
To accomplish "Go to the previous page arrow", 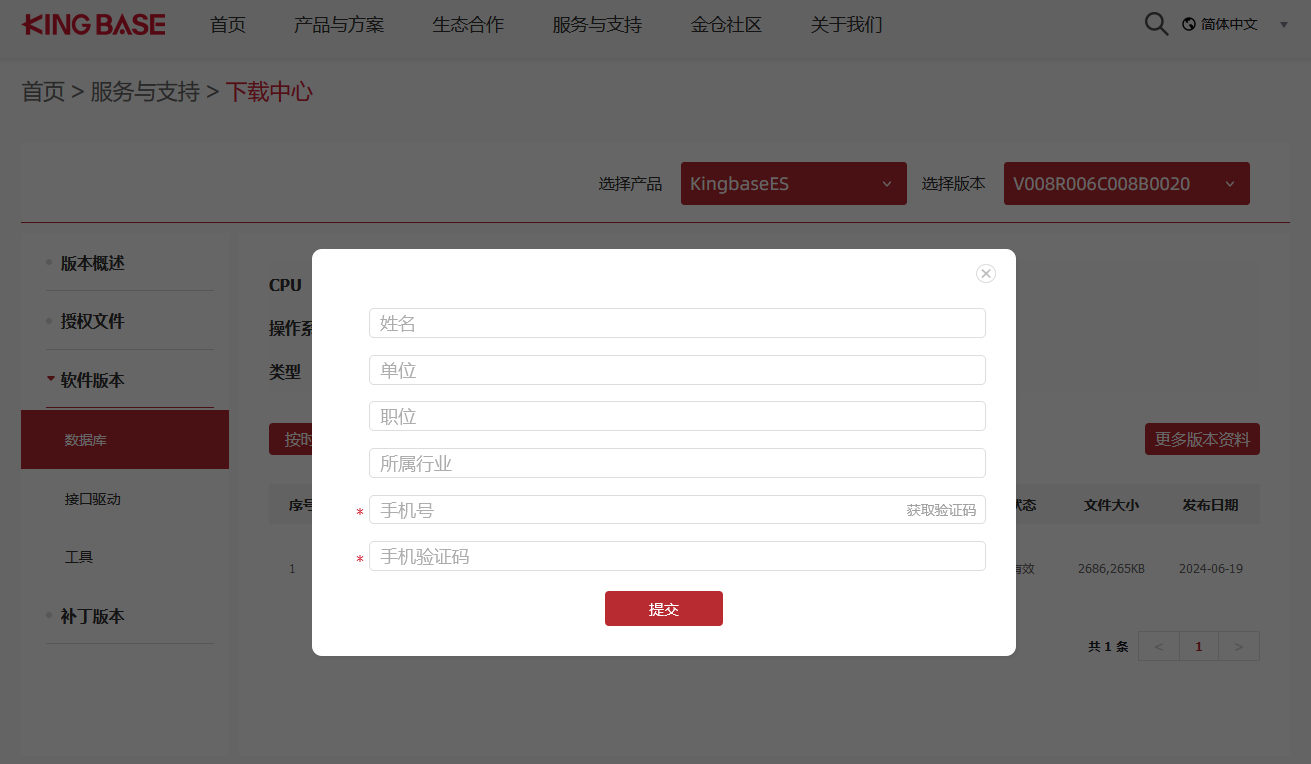I will coord(1159,646).
